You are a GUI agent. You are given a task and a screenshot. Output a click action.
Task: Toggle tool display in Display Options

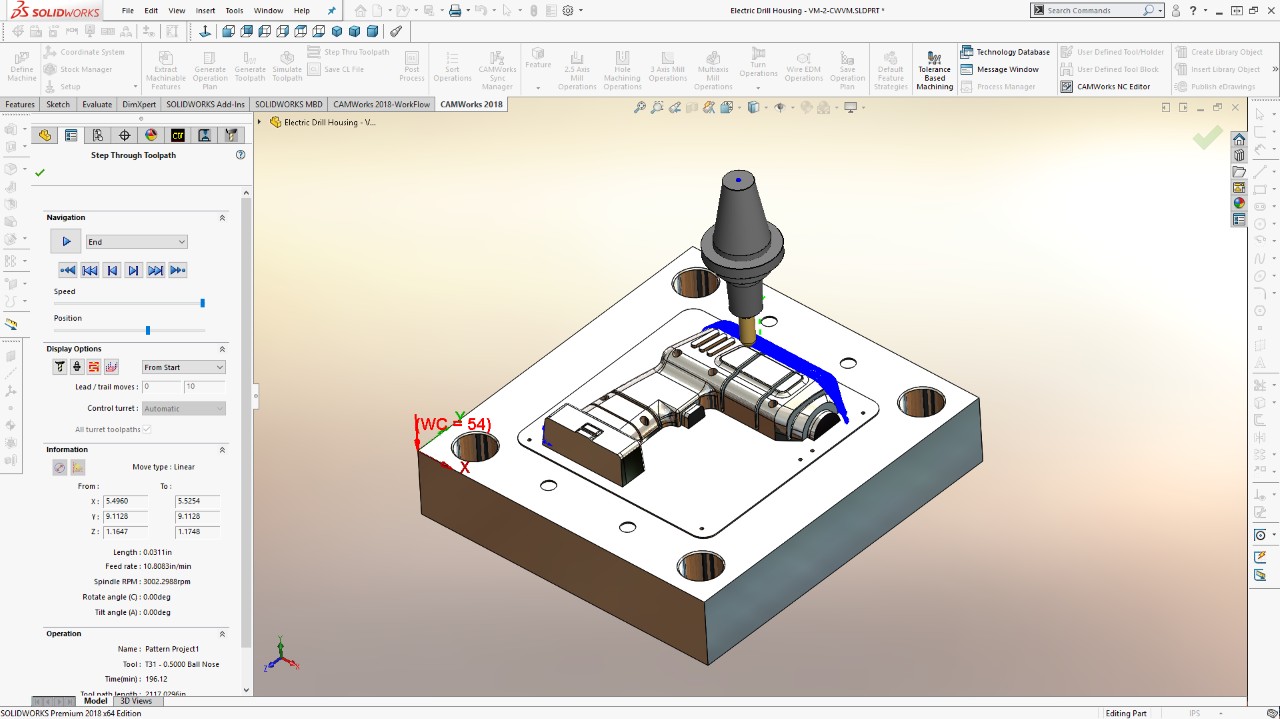click(60, 367)
